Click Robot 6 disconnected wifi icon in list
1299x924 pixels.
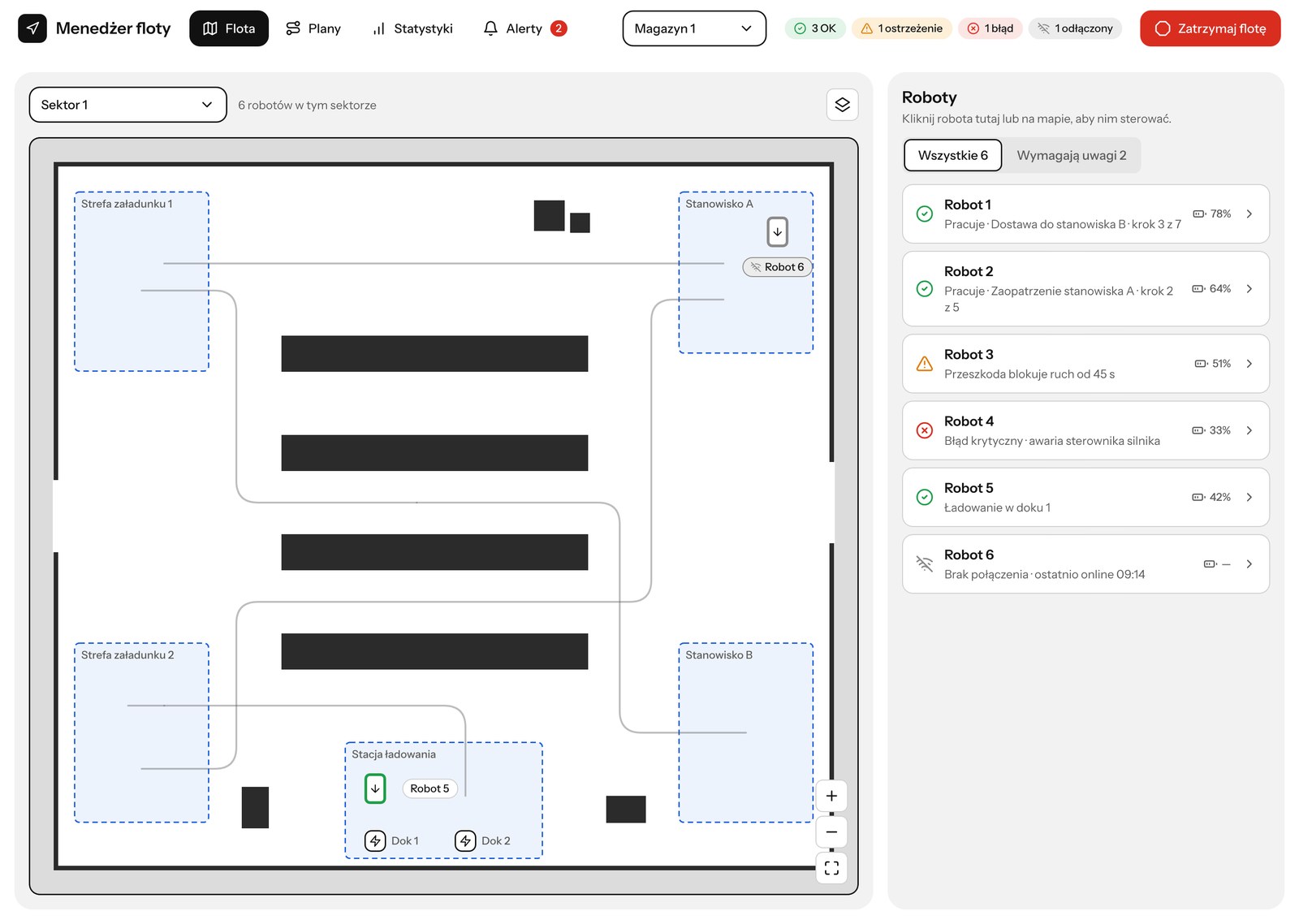pyautogui.click(x=924, y=563)
